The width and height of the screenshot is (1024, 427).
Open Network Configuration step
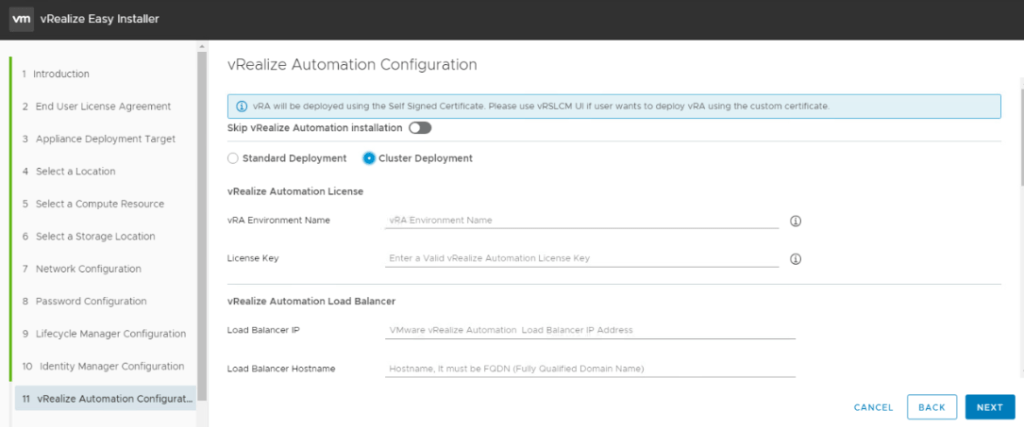coord(88,269)
